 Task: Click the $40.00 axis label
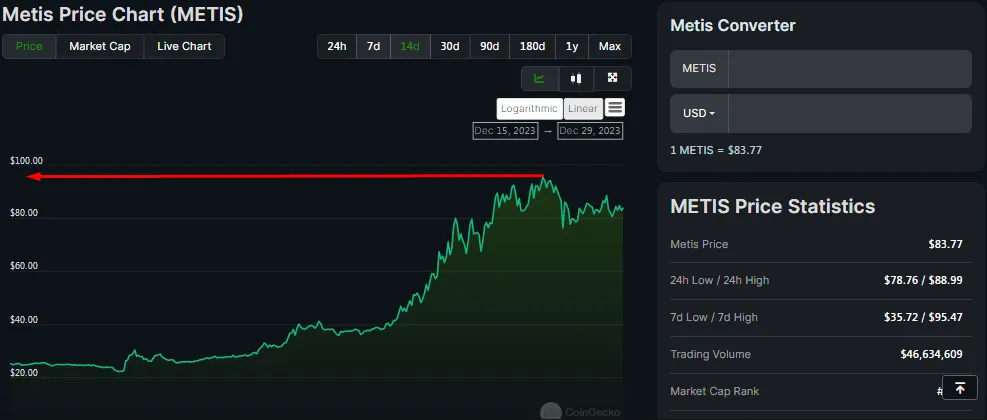[x=24, y=320]
